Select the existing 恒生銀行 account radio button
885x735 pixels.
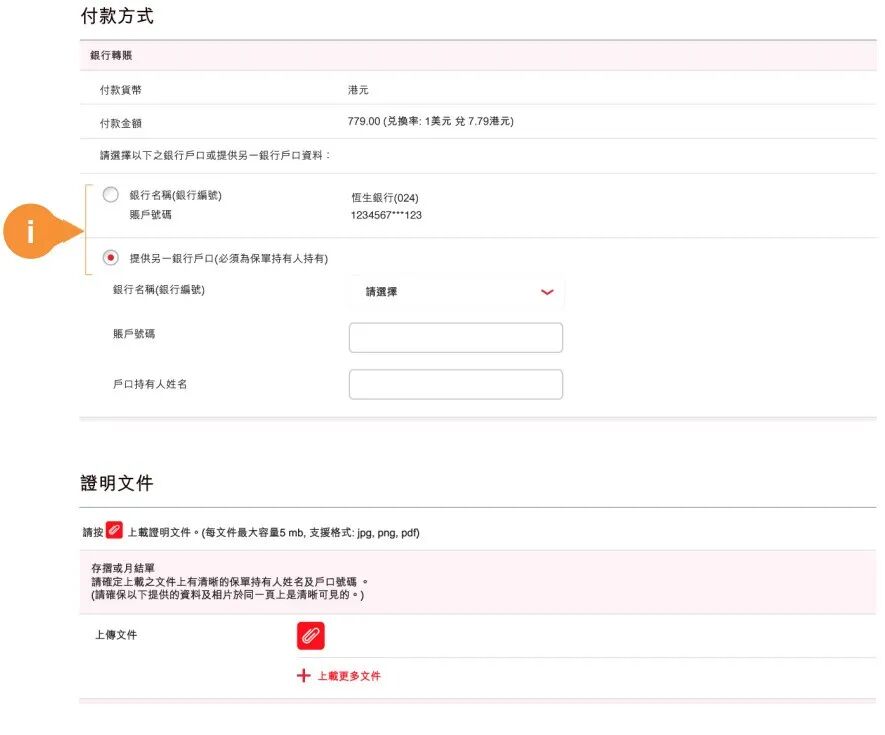pos(111,195)
